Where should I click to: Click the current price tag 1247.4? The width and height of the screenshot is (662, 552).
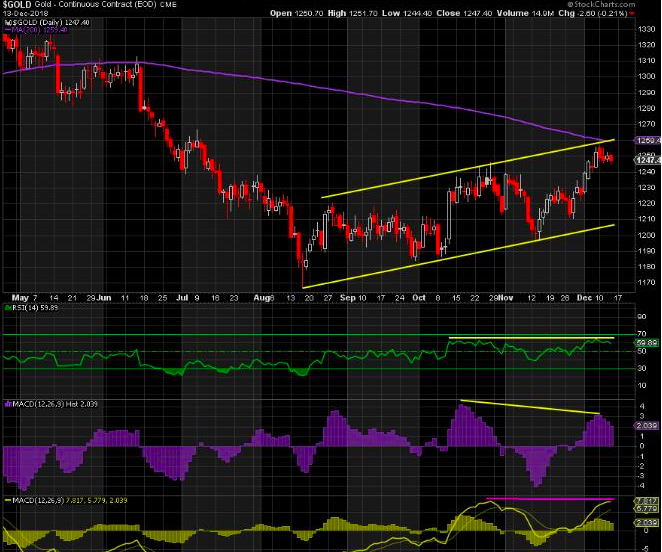(x=647, y=161)
